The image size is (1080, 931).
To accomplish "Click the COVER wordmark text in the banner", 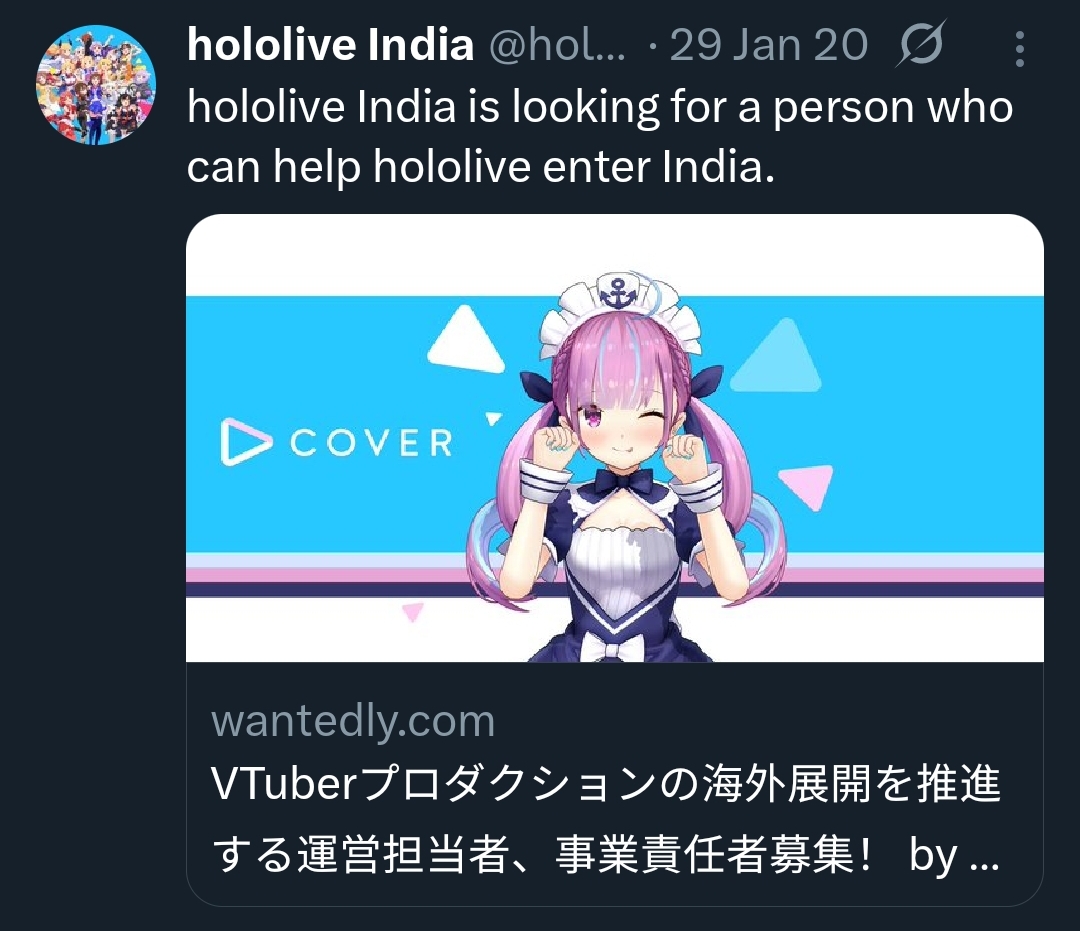I will coord(371,443).
